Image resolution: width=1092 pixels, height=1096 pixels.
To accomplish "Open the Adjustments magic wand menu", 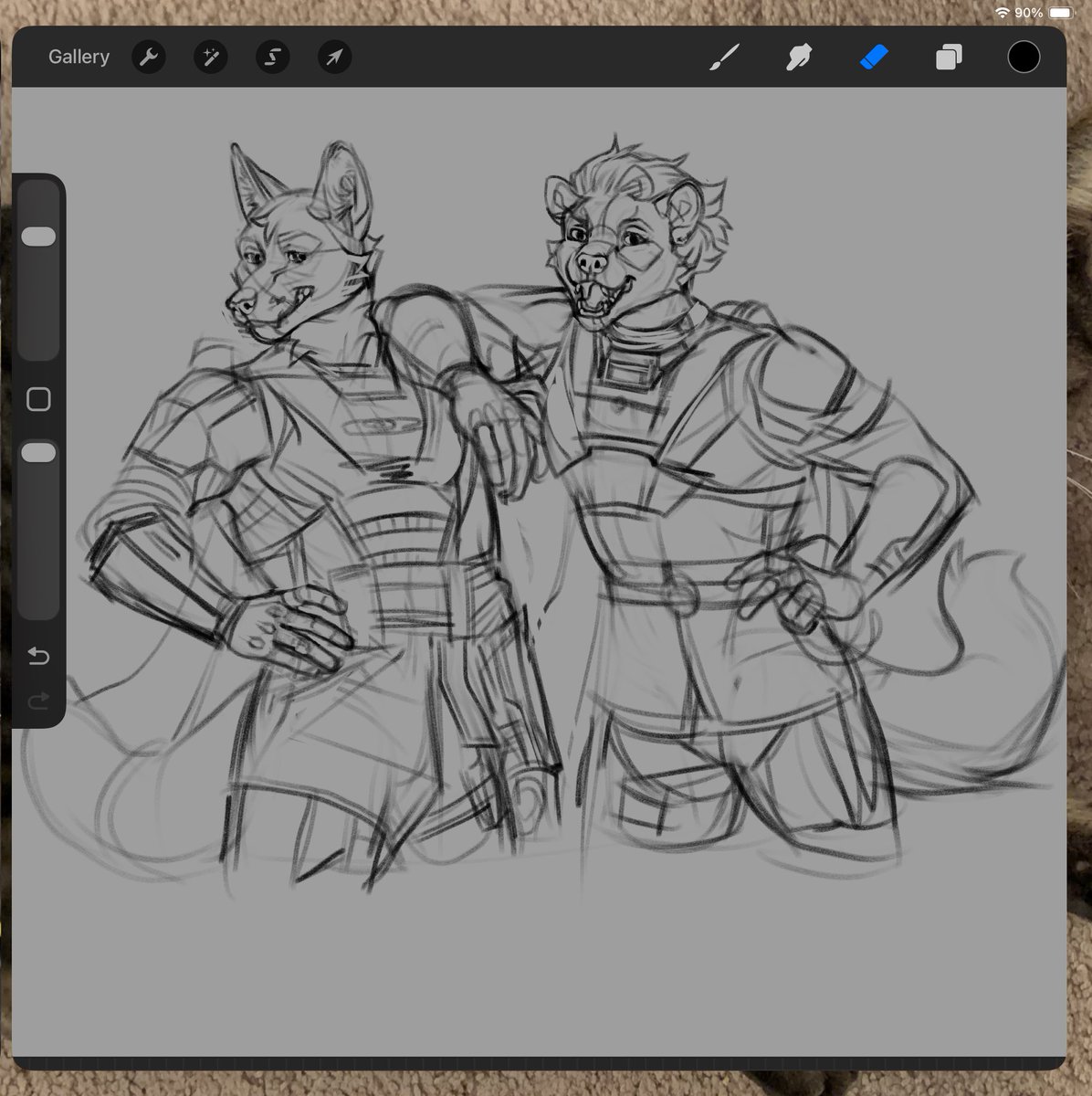I will (x=210, y=58).
